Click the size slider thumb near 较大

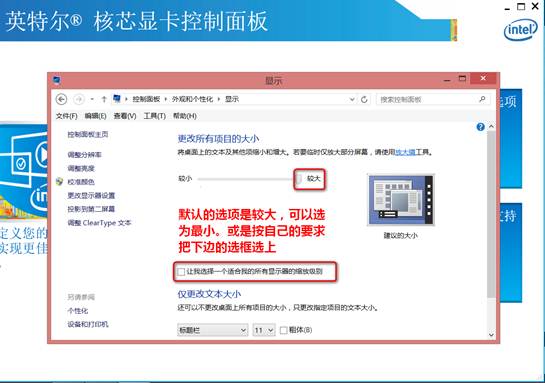(x=299, y=179)
